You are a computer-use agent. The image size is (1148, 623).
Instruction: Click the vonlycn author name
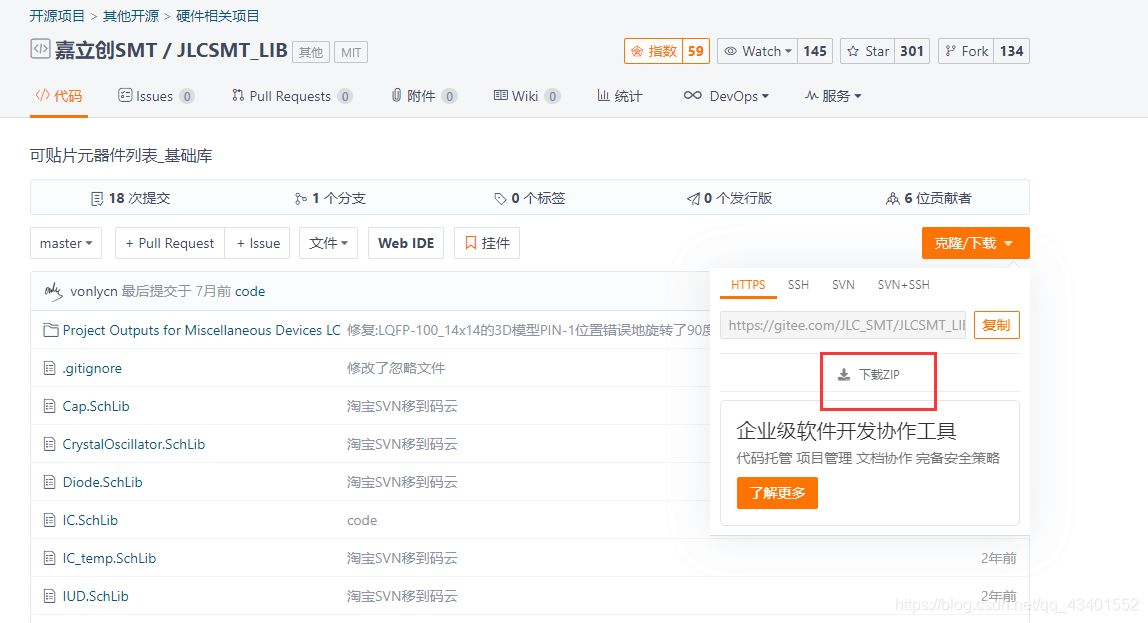(94, 291)
